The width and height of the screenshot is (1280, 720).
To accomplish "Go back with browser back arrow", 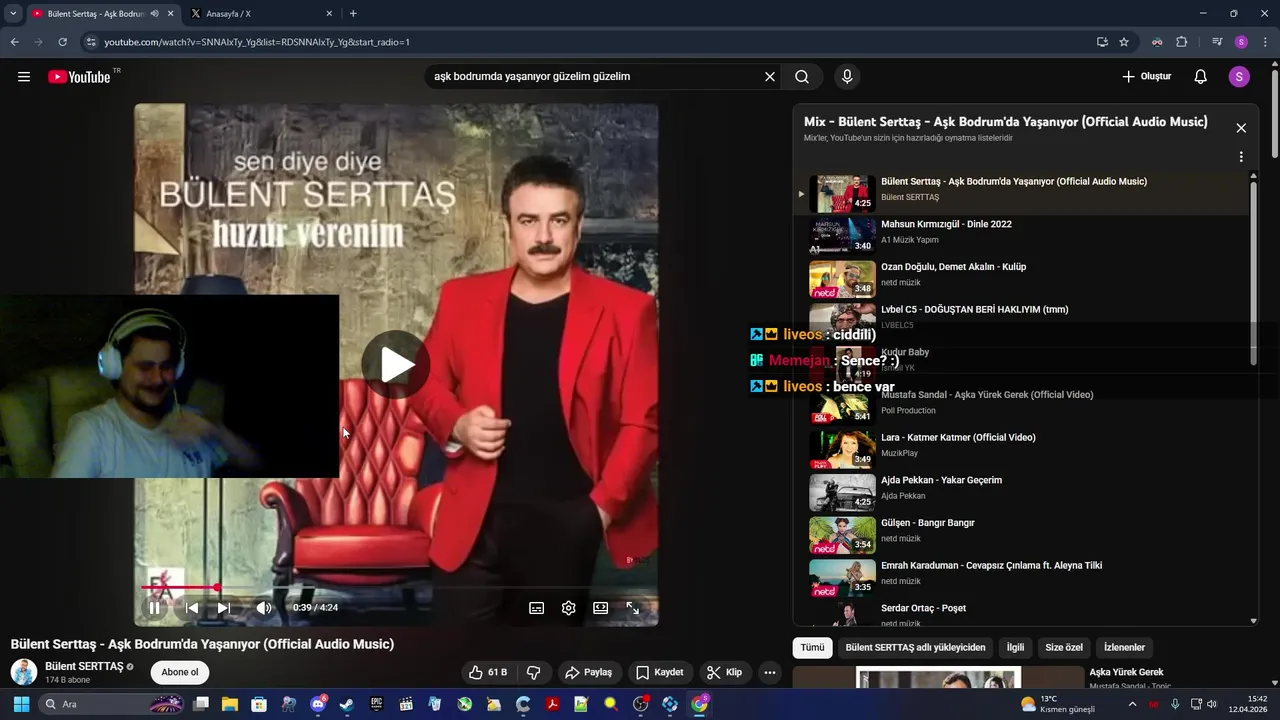I will 14,42.
